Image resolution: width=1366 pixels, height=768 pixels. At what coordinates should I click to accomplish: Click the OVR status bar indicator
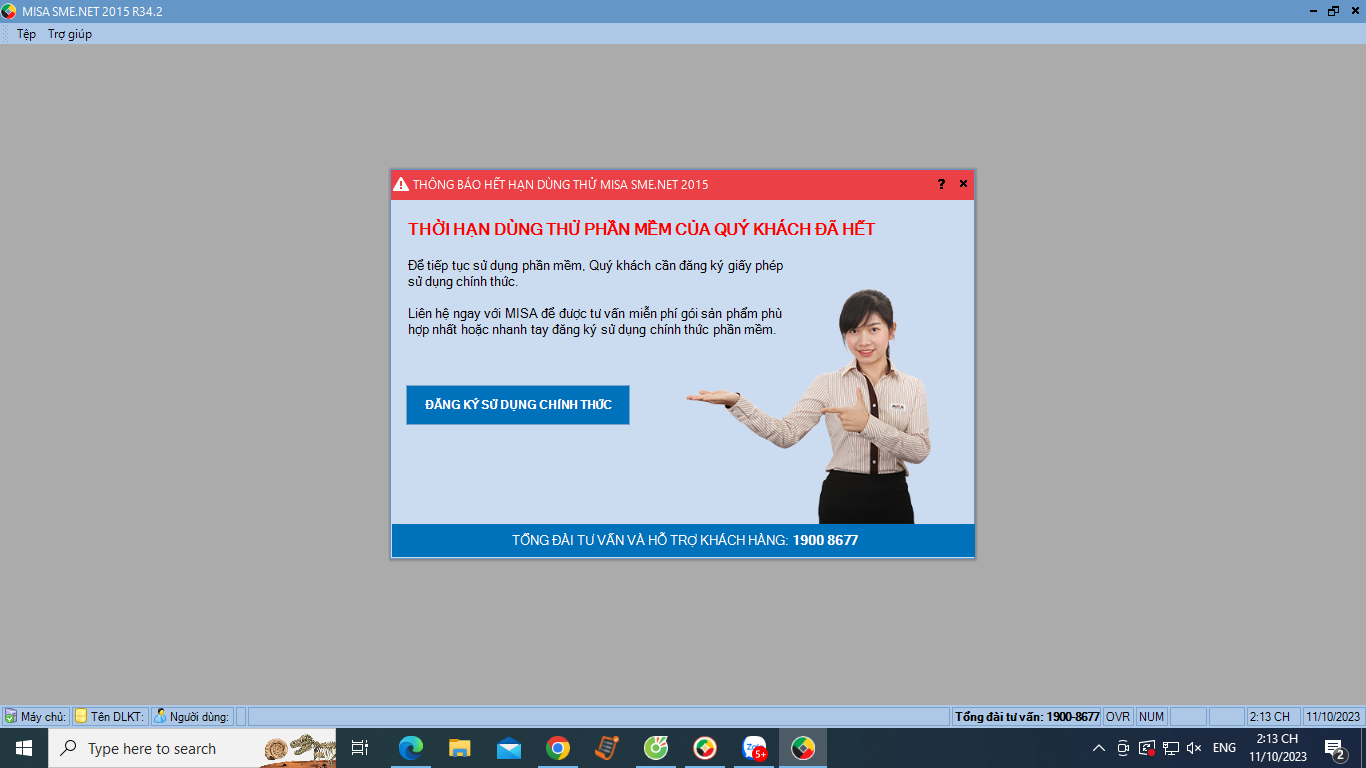(x=1118, y=716)
